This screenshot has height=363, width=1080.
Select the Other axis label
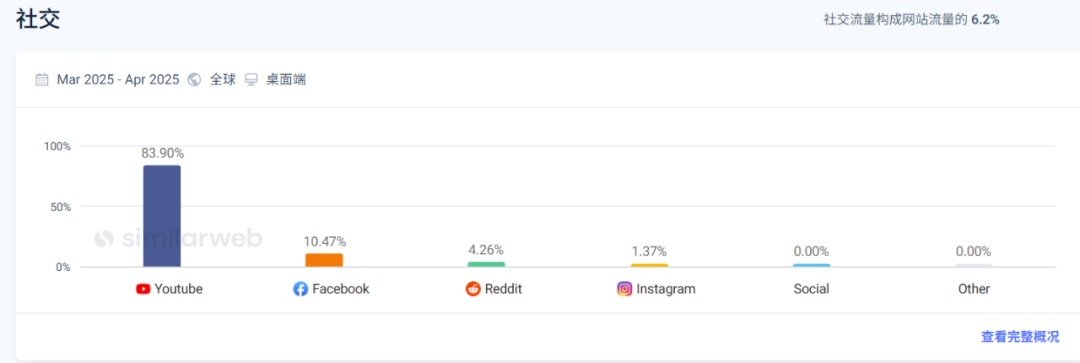(x=973, y=289)
